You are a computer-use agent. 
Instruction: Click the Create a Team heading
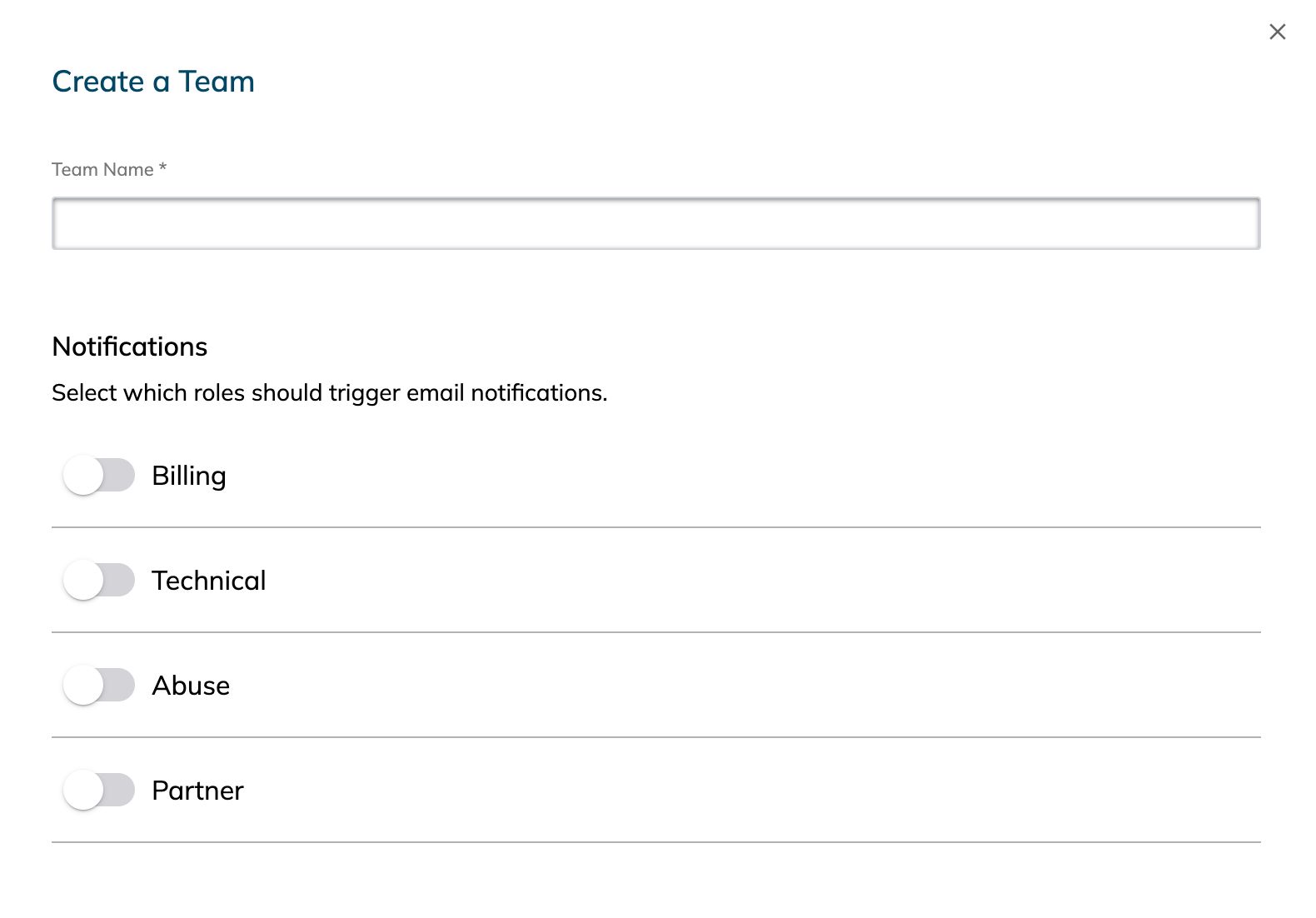pos(153,82)
